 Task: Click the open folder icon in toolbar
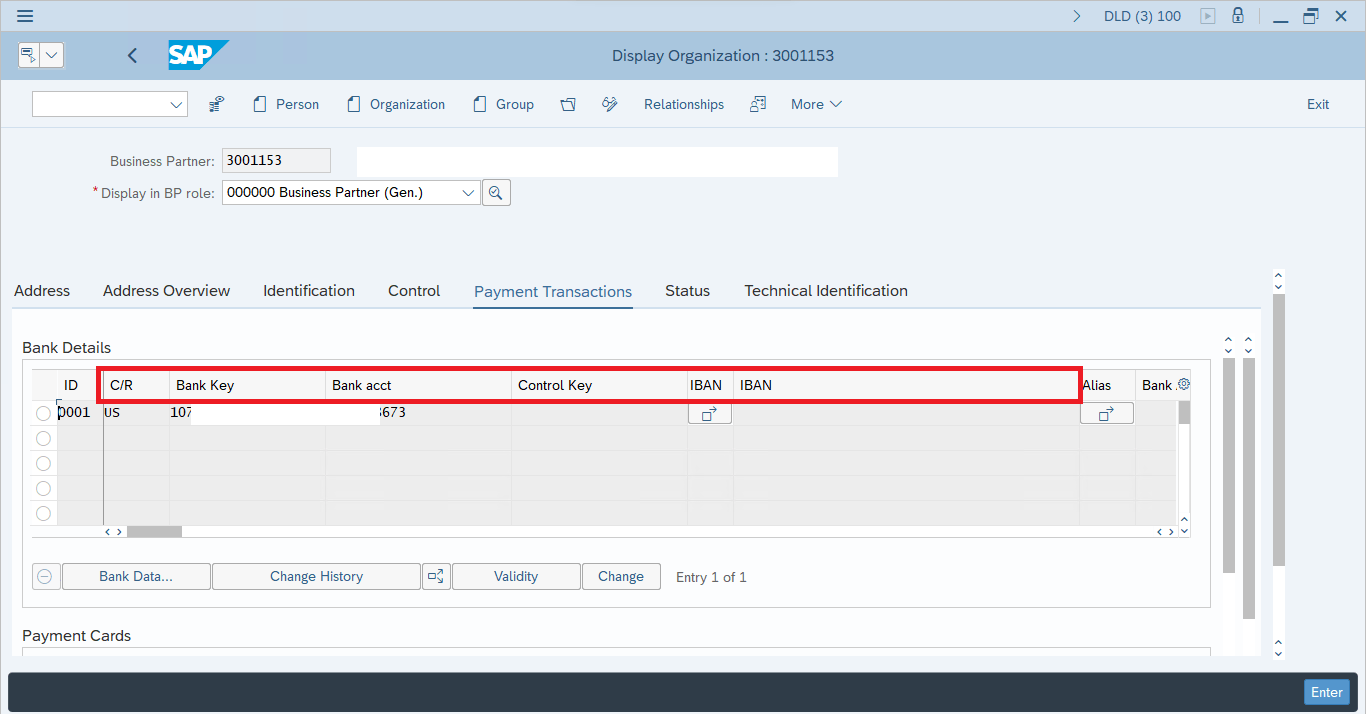click(568, 104)
